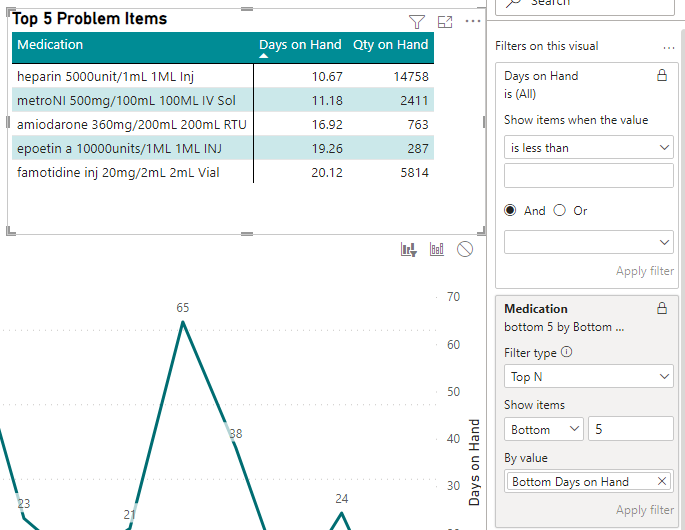This screenshot has width=685, height=530.
Task: Click the 65 data label on line chart
Action: pyautogui.click(x=183, y=308)
